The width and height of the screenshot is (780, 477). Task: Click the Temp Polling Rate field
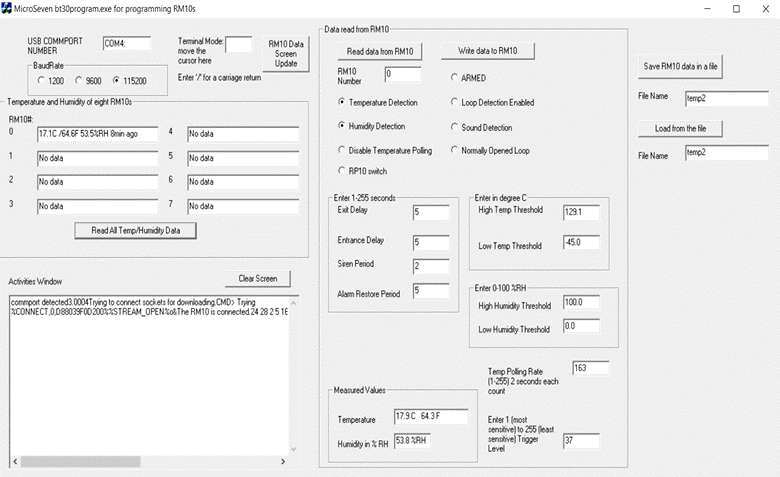[x=590, y=368]
